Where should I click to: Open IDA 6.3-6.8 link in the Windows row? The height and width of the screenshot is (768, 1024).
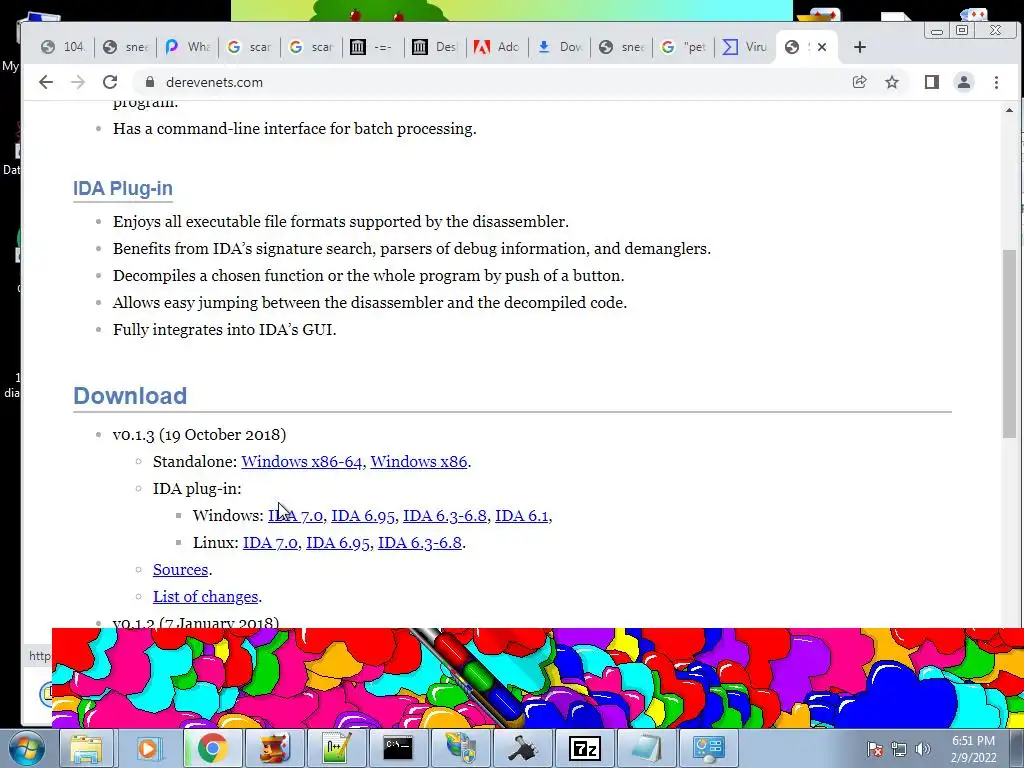[x=445, y=516]
